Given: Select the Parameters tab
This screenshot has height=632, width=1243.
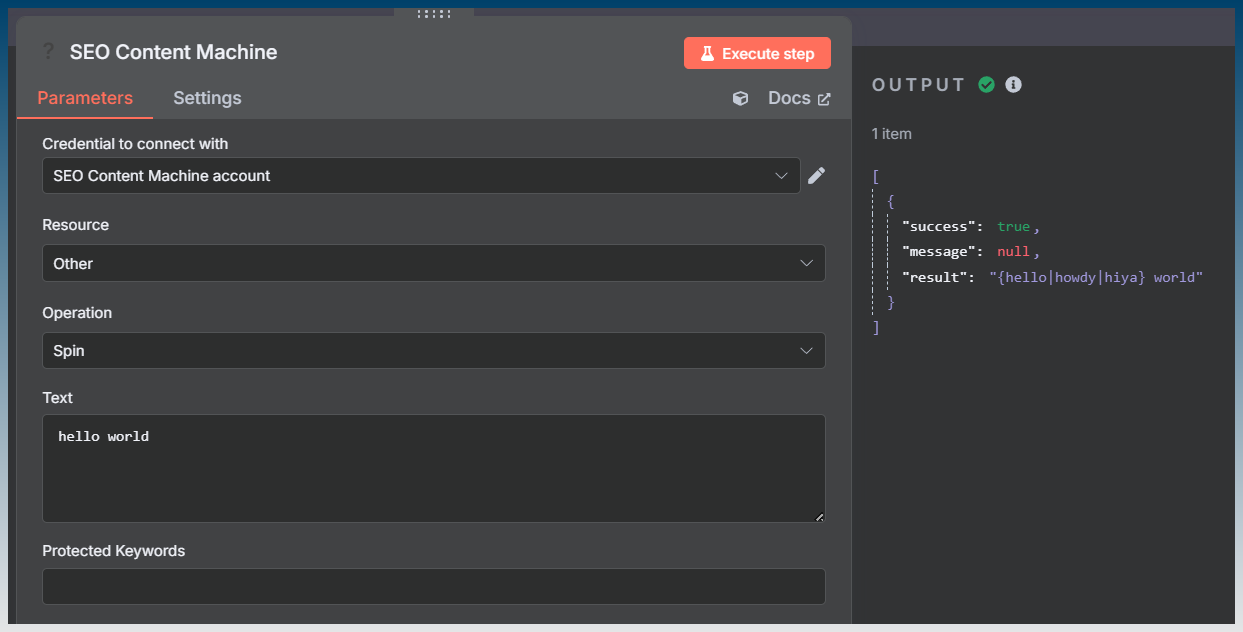Looking at the screenshot, I should click(85, 98).
